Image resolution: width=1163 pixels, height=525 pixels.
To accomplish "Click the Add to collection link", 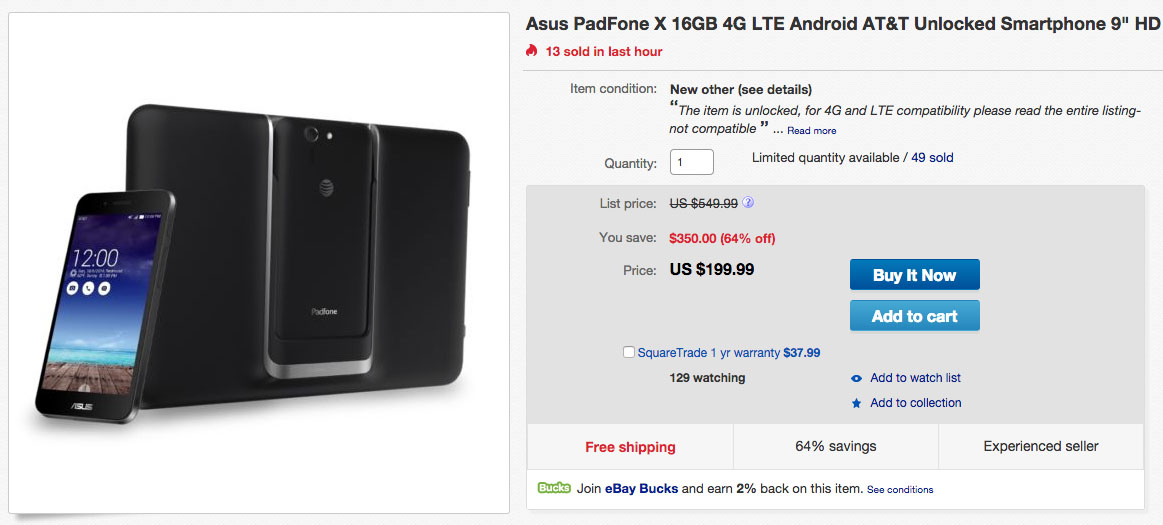I will [x=915, y=403].
